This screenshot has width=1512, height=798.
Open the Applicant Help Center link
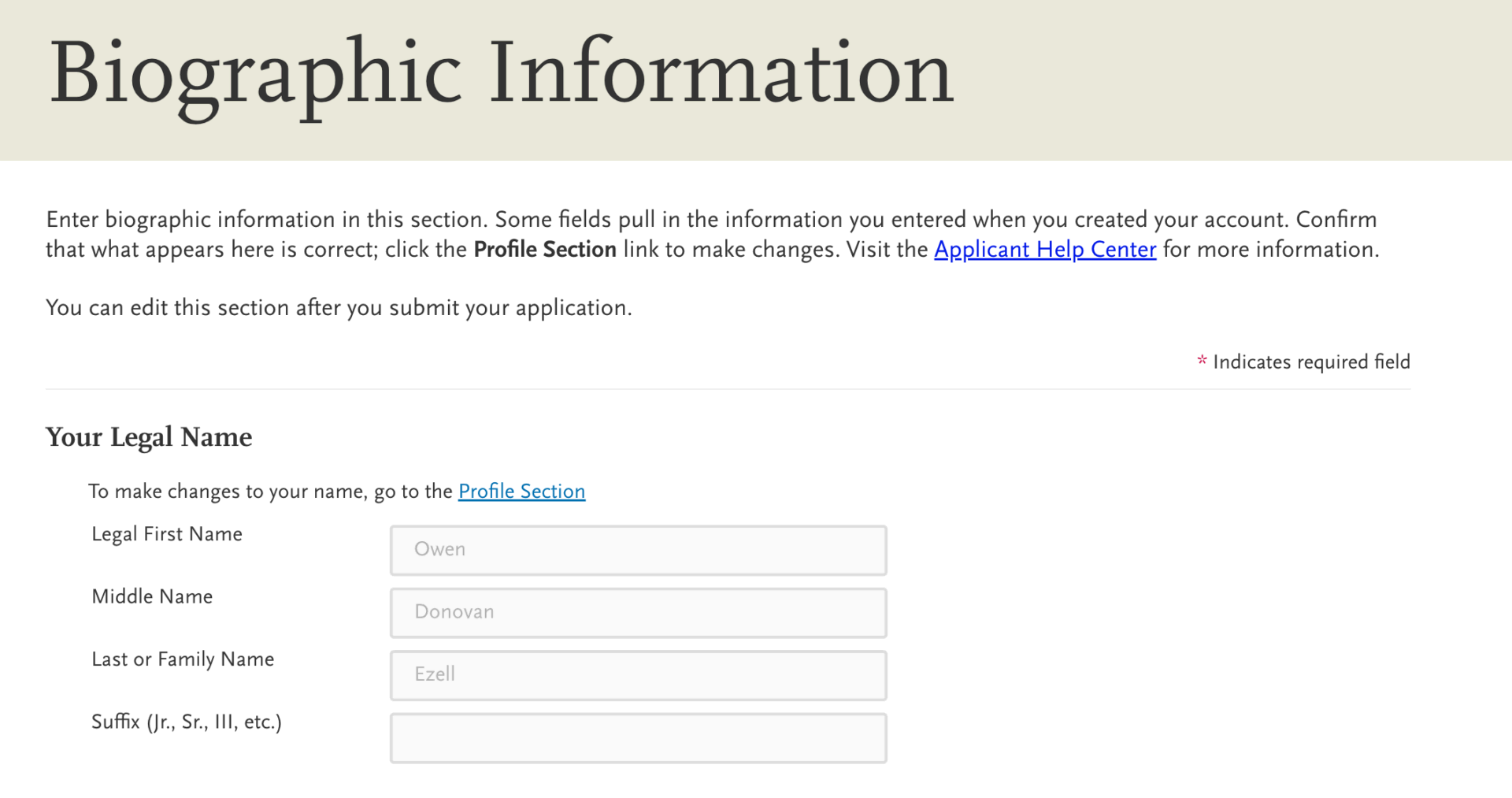[x=1044, y=250]
